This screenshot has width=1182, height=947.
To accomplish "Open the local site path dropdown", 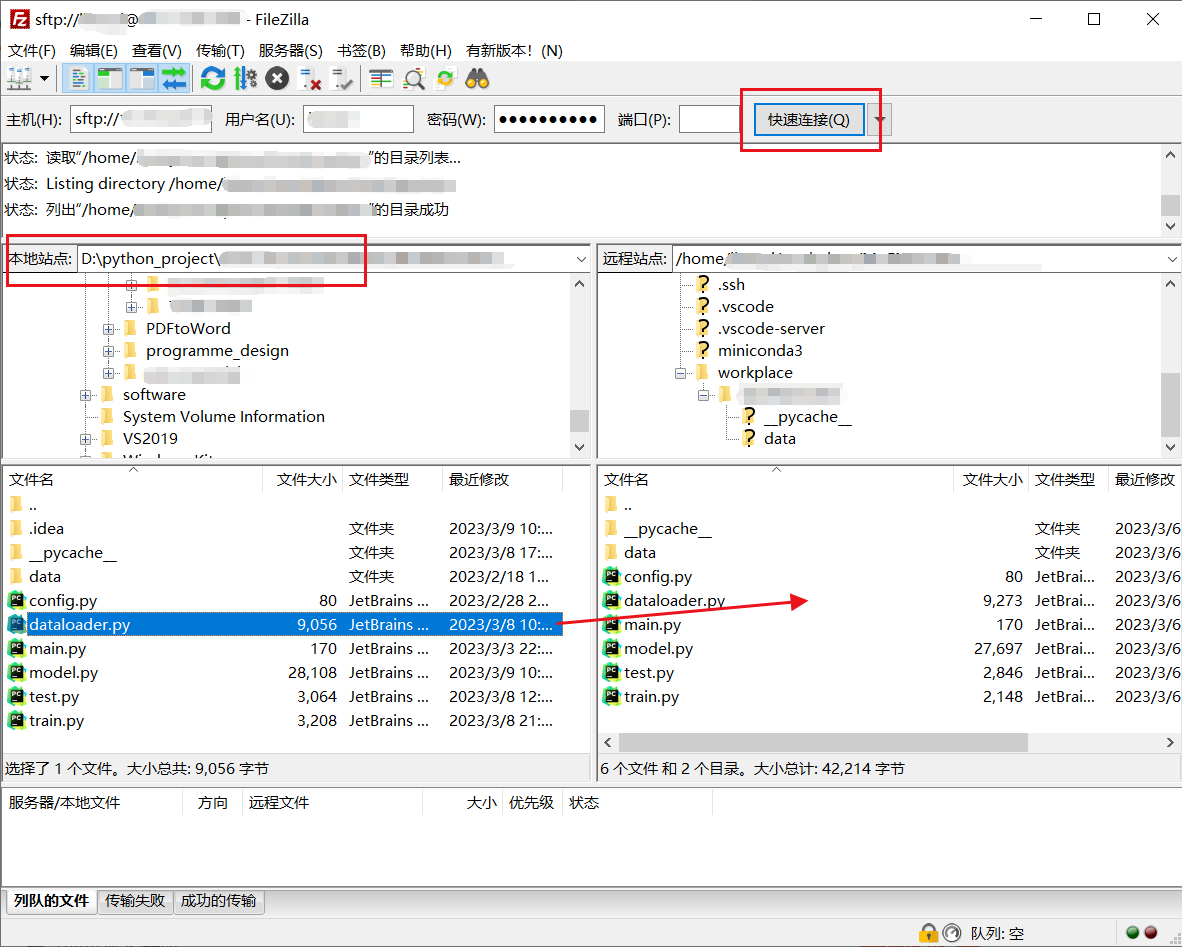I will (581, 258).
